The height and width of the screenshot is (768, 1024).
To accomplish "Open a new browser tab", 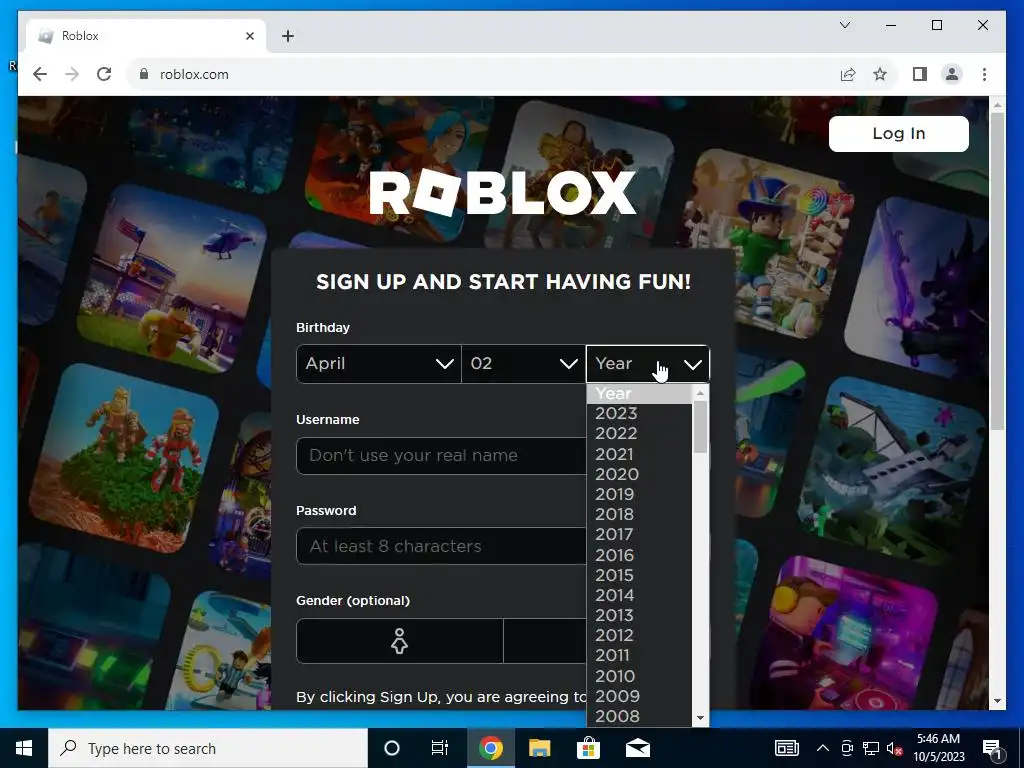I will (x=288, y=36).
